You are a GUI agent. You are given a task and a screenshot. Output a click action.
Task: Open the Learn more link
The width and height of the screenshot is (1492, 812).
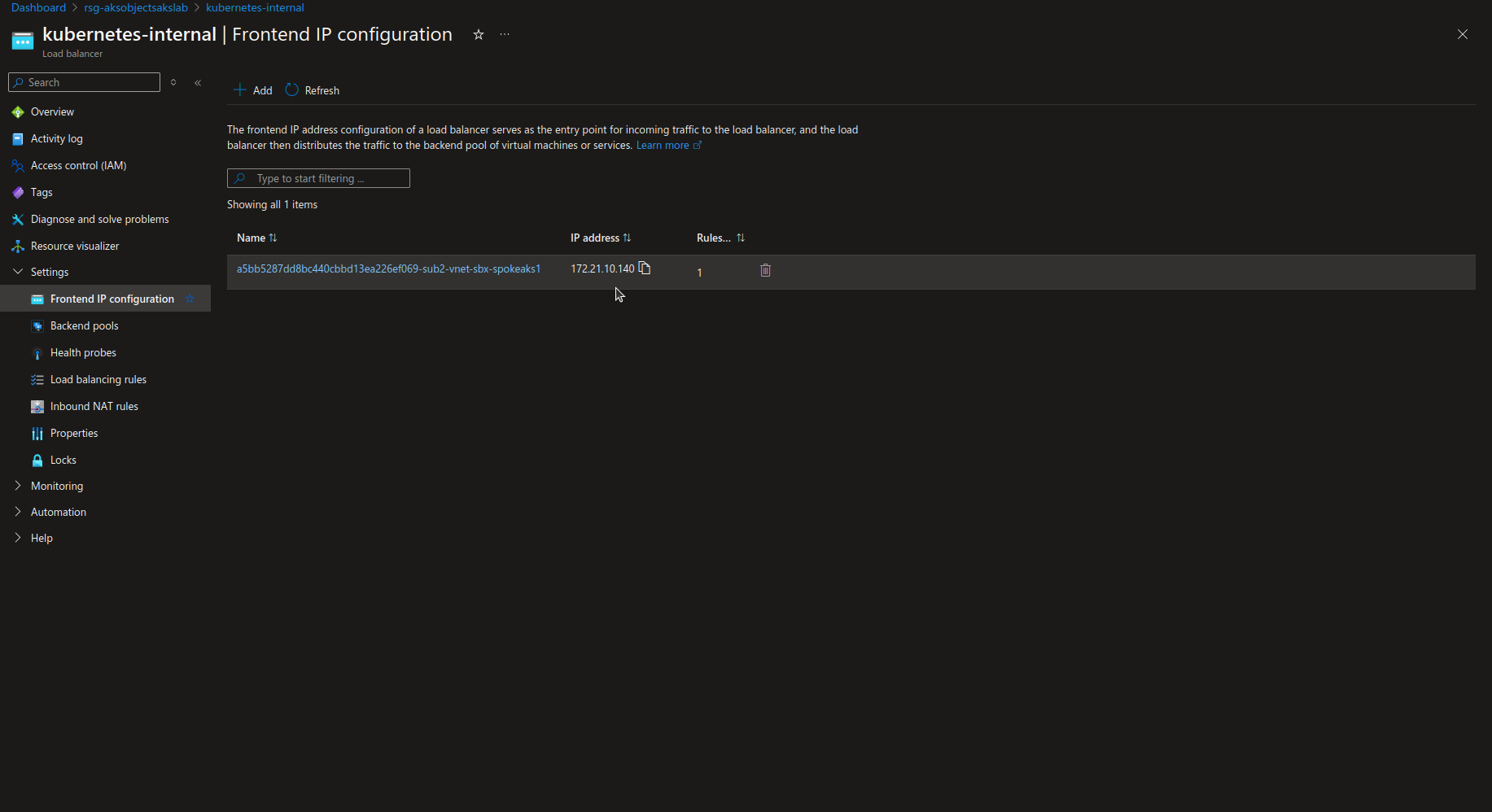point(668,145)
